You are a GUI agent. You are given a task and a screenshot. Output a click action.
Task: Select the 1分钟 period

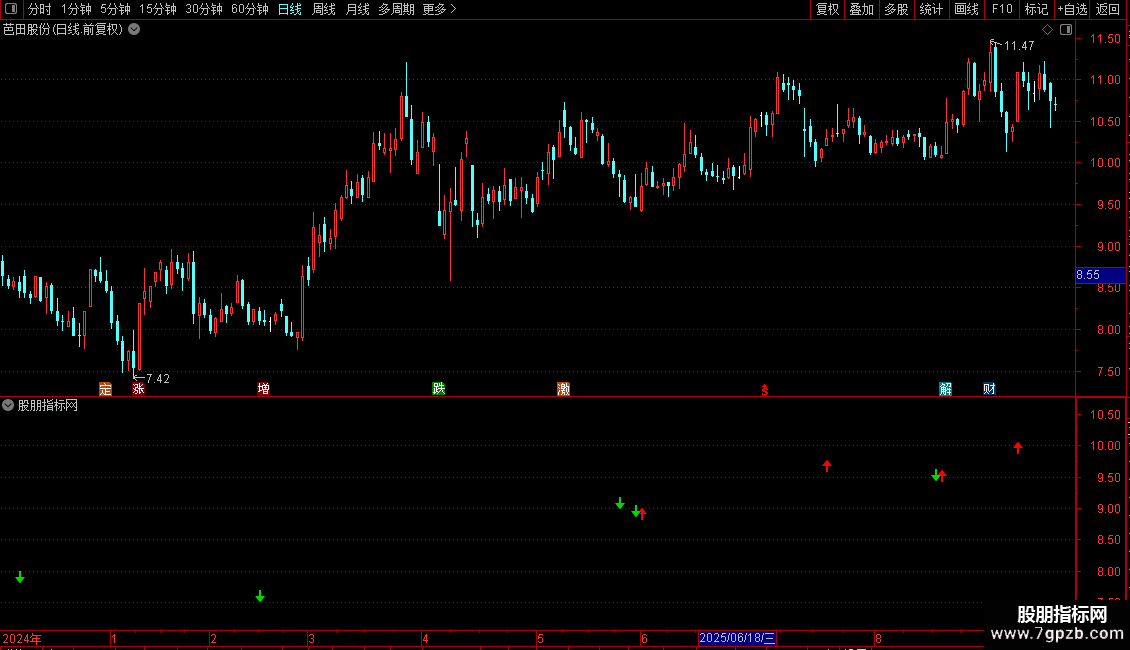tap(76, 9)
